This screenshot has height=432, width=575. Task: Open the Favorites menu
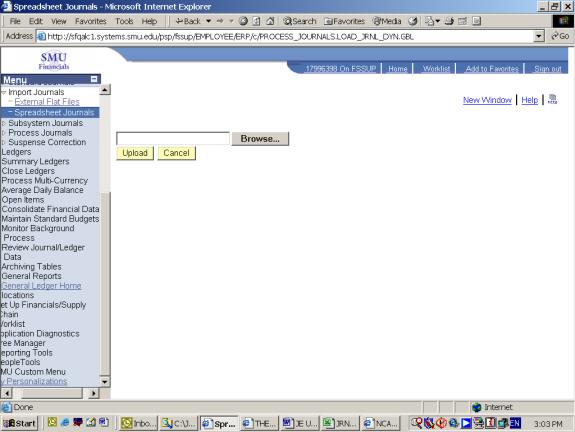91,21
